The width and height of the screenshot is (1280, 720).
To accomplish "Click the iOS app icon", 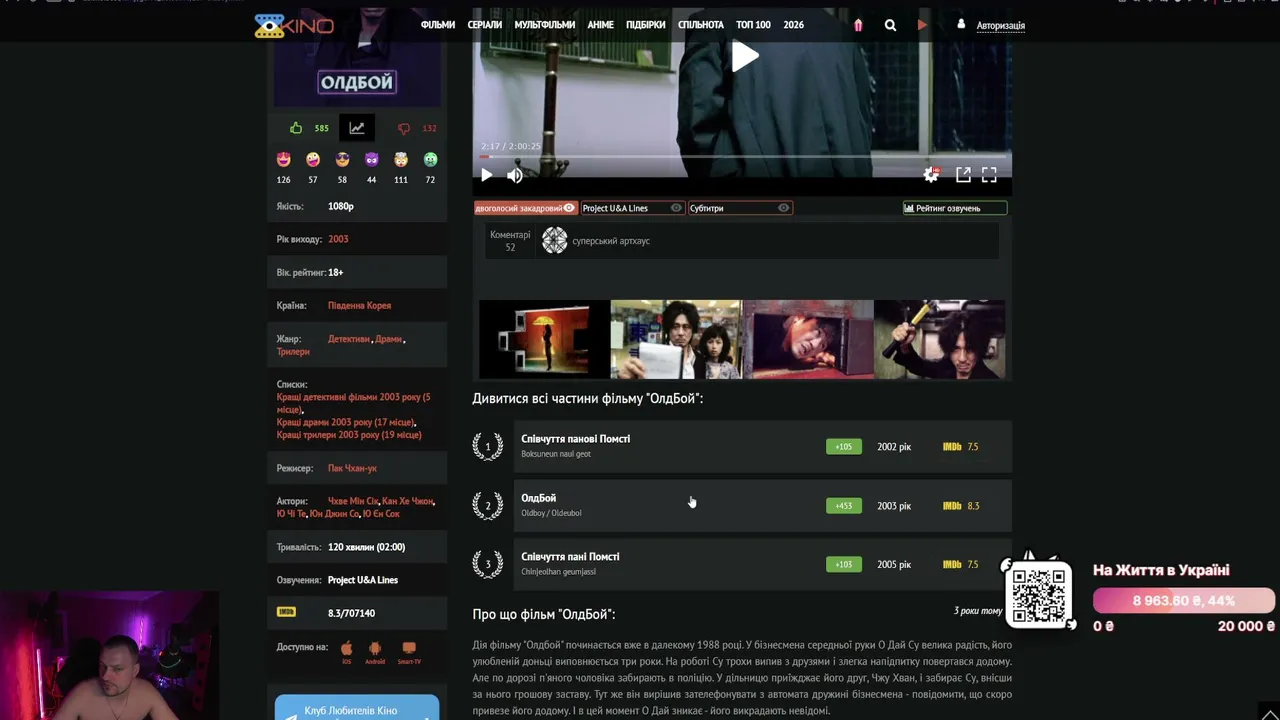I will [x=347, y=648].
